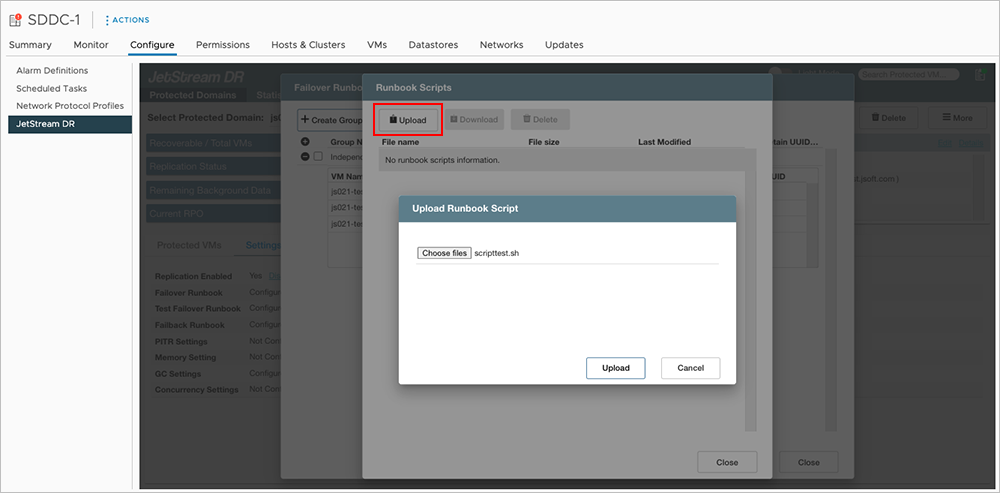The height and width of the screenshot is (493, 1000).
Task: Click the Delete button in Runbook Scripts
Action: click(540, 120)
